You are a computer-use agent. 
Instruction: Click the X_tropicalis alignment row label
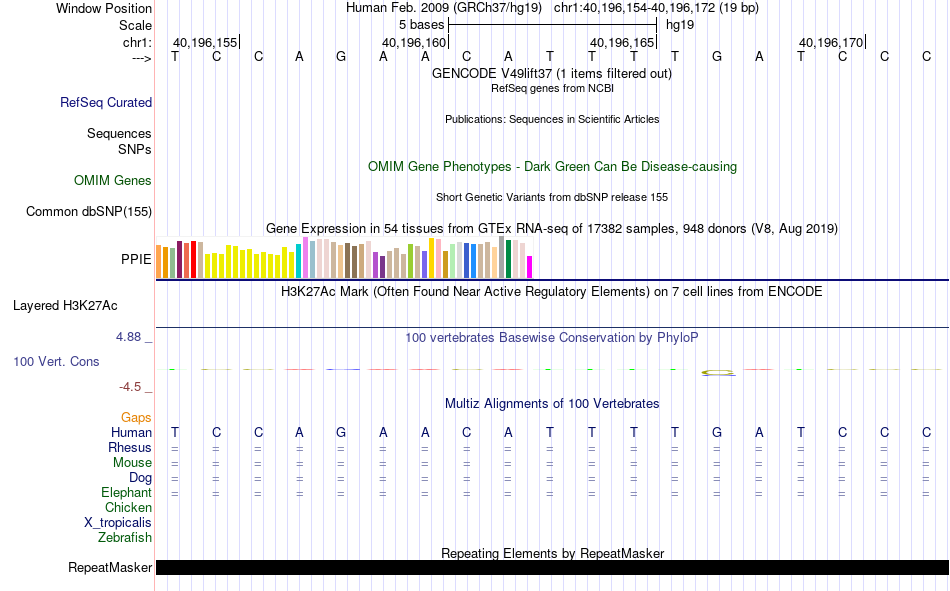click(118, 523)
